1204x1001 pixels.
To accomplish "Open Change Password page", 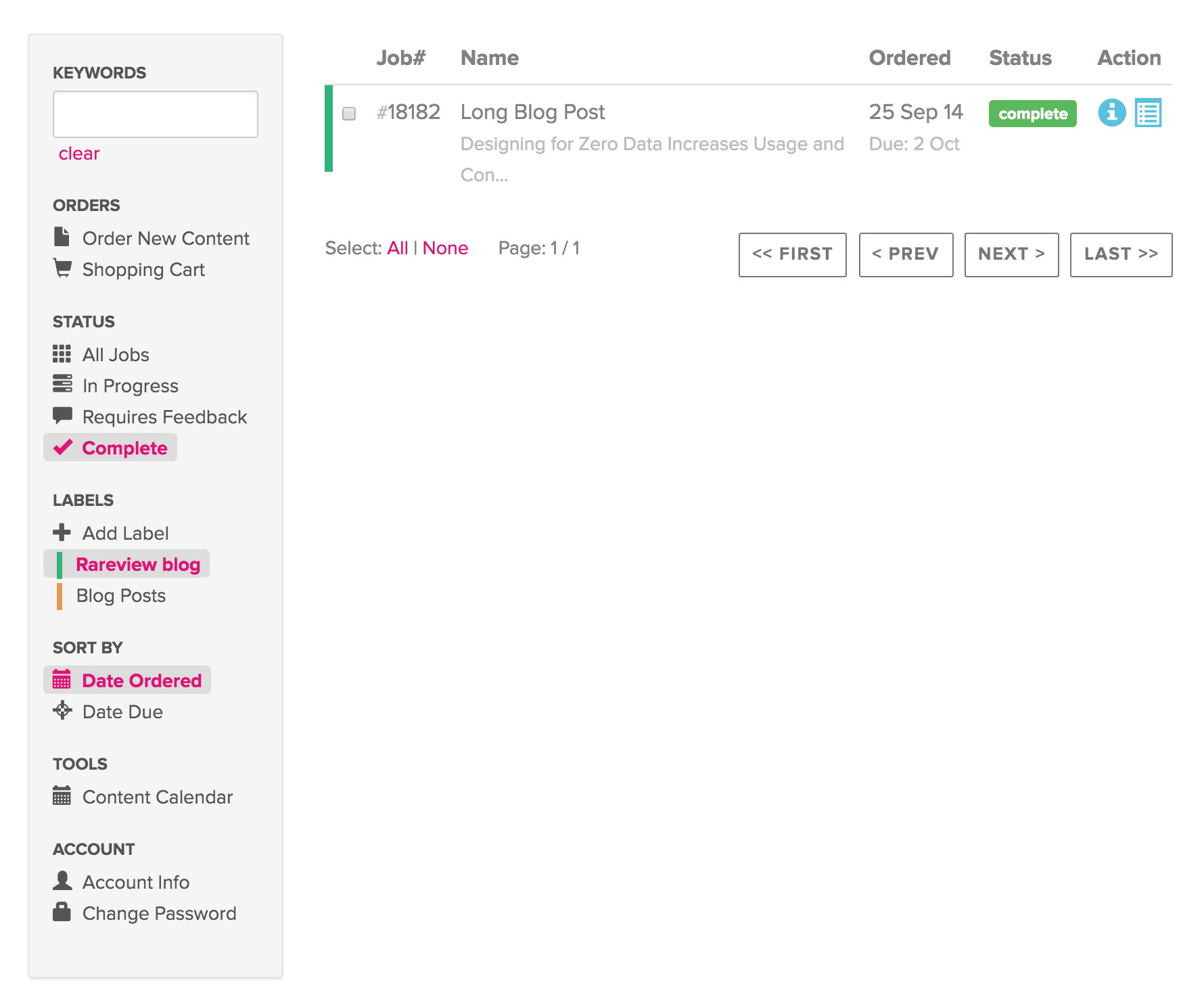I will tap(160, 913).
